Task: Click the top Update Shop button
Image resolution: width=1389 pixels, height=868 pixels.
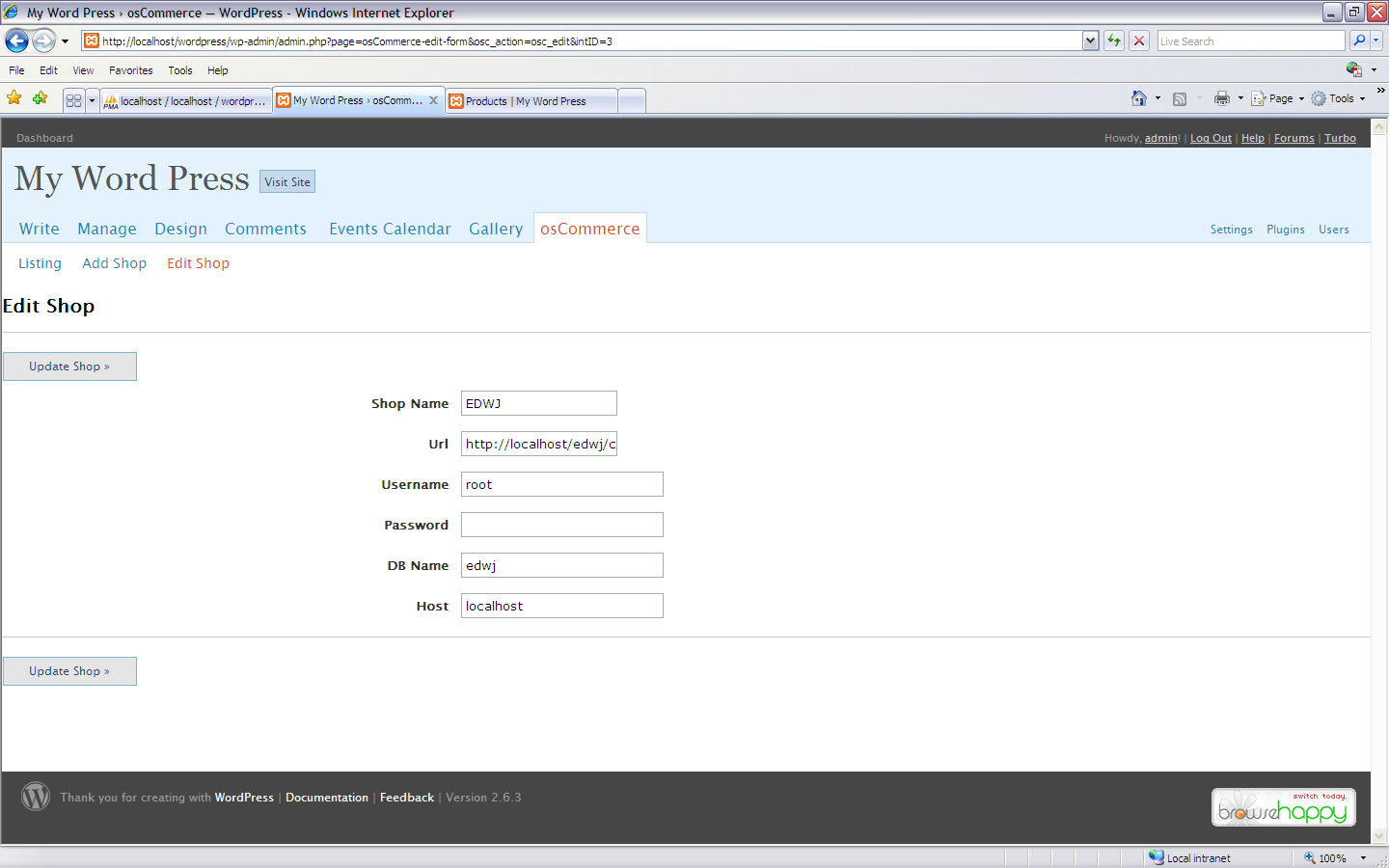Action: pyautogui.click(x=69, y=366)
